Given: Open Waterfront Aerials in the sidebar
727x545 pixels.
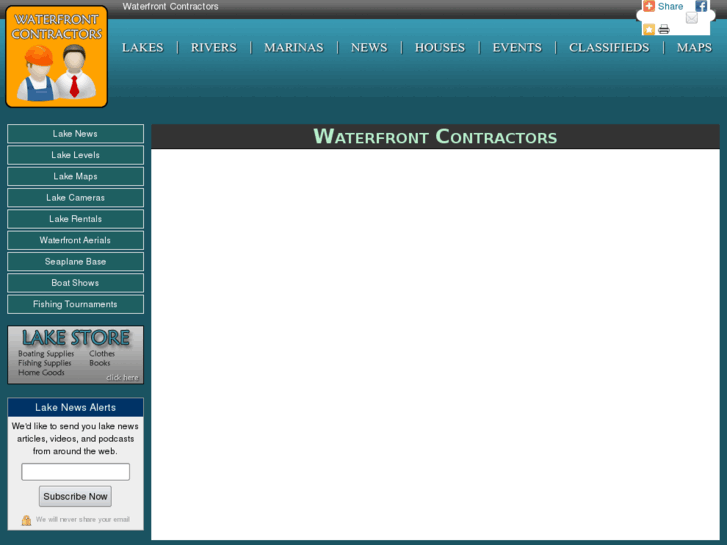Looking at the screenshot, I should [75, 240].
